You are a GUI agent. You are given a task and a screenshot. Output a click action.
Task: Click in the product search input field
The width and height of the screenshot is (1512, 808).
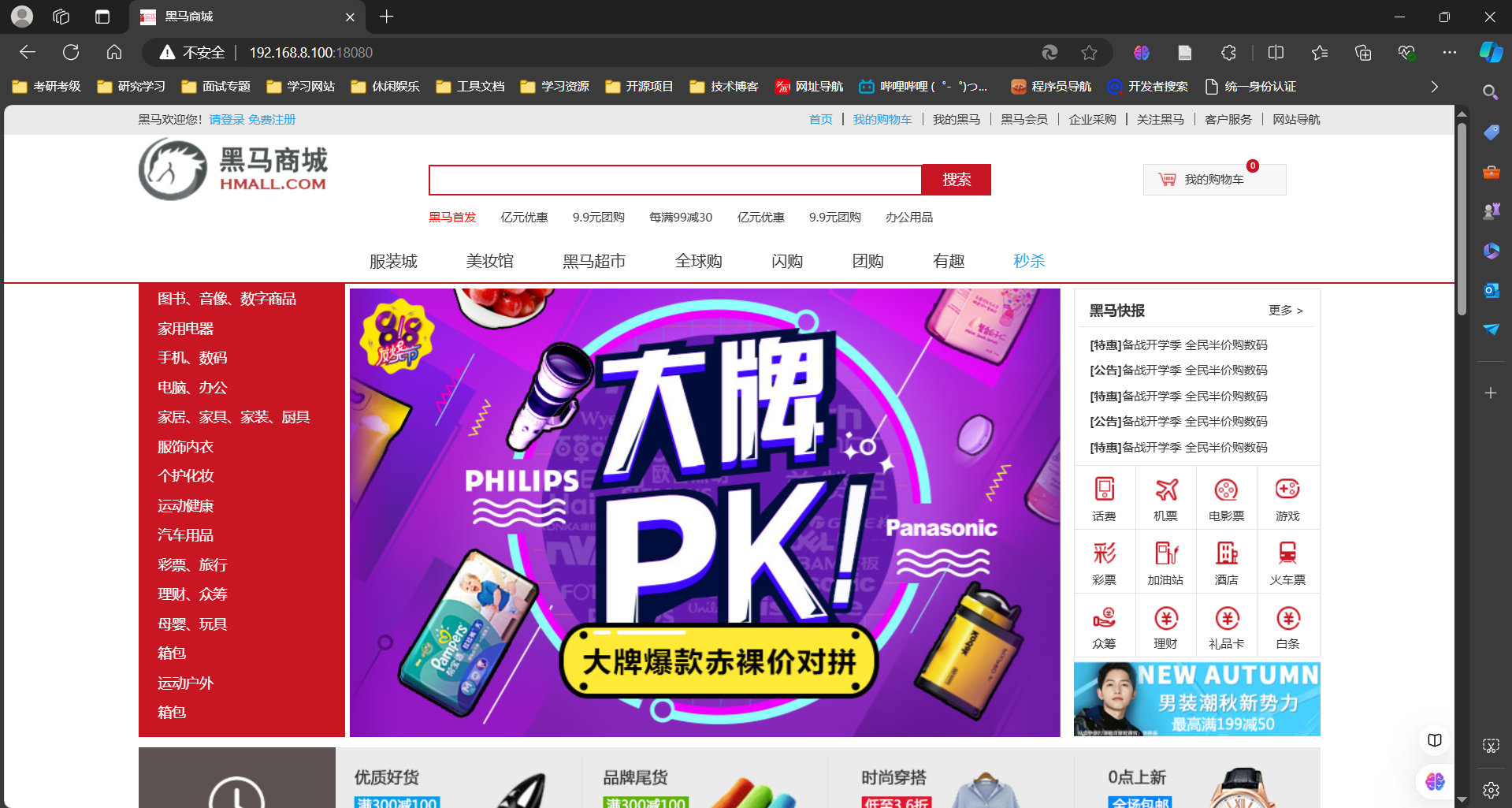675,180
